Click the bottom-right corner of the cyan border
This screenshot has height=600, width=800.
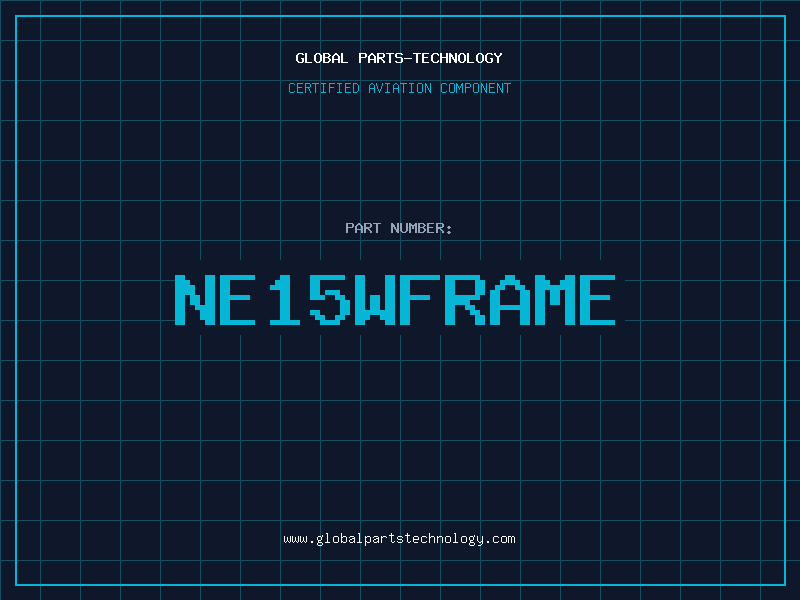pyautogui.click(x=784, y=584)
